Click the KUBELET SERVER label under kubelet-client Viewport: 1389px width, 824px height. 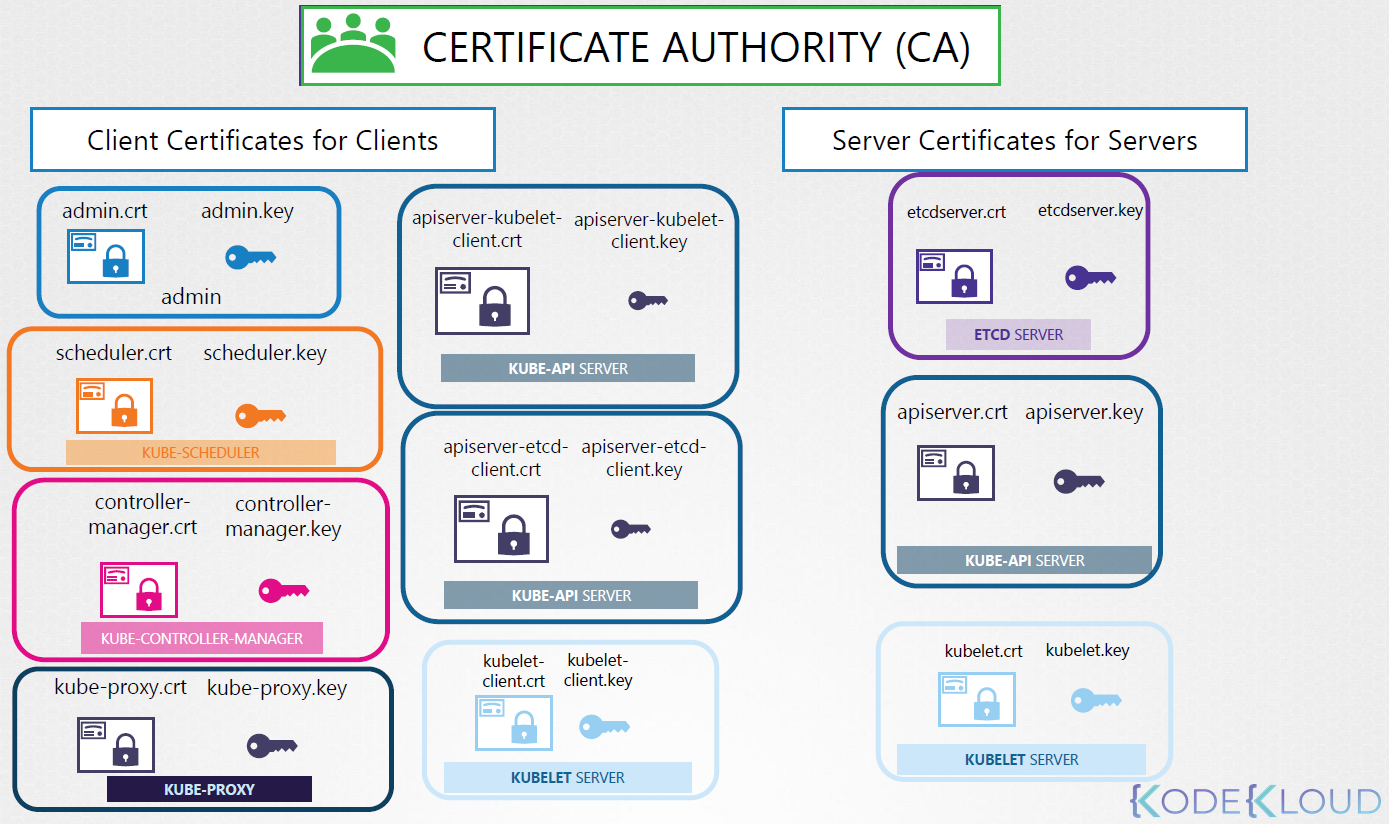pyautogui.click(x=568, y=777)
